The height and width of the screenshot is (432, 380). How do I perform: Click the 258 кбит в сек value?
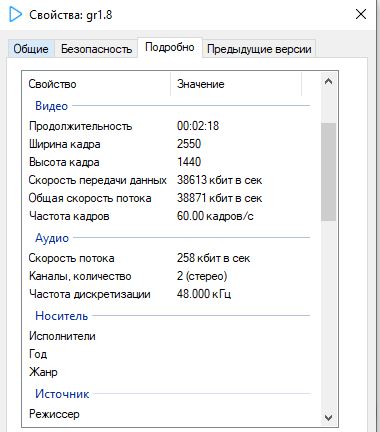pyautogui.click(x=213, y=258)
